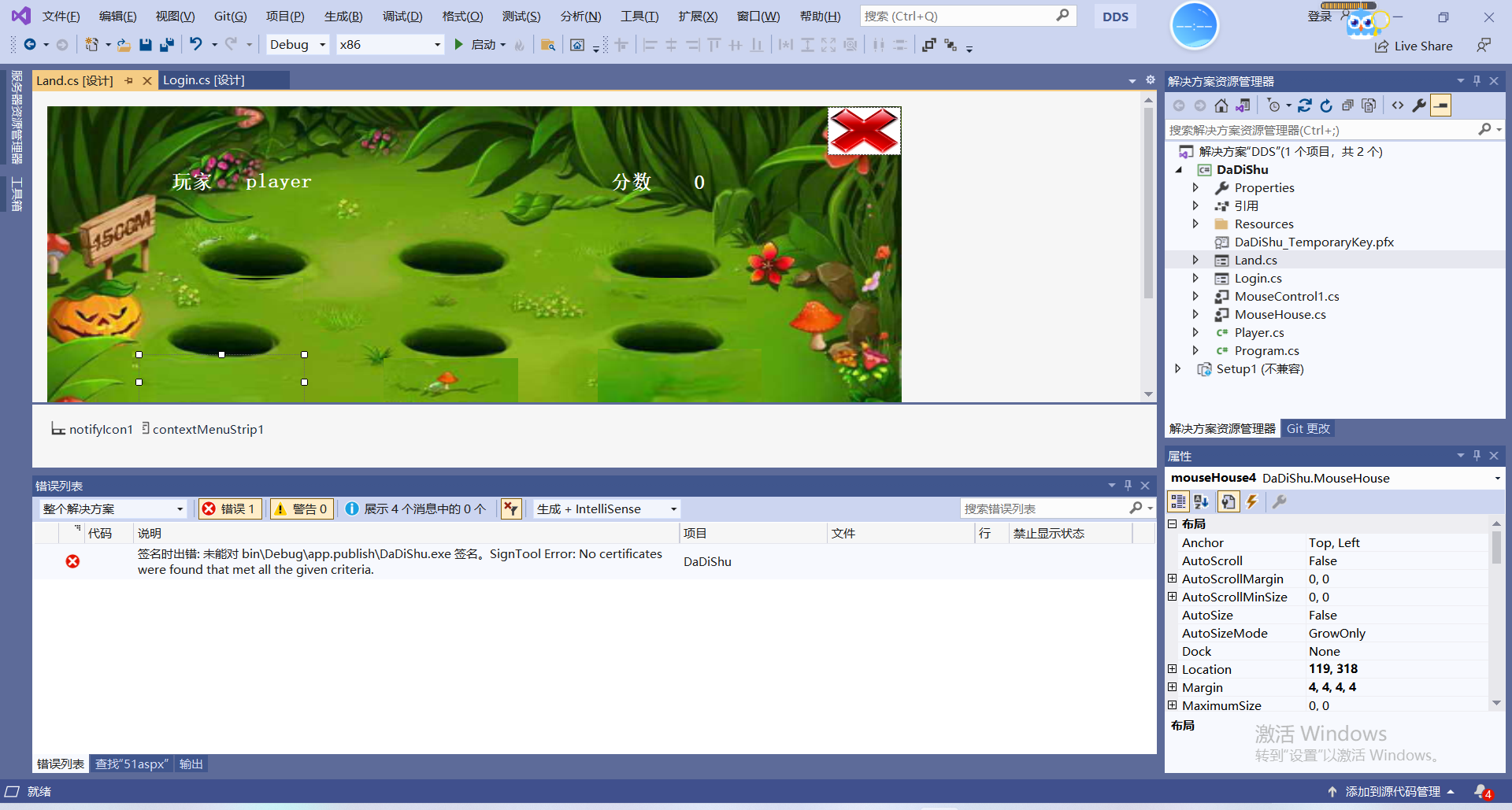The width and height of the screenshot is (1512, 810).
Task: Open the mouseHouse4 object selector dropdown
Action: tap(1497, 479)
